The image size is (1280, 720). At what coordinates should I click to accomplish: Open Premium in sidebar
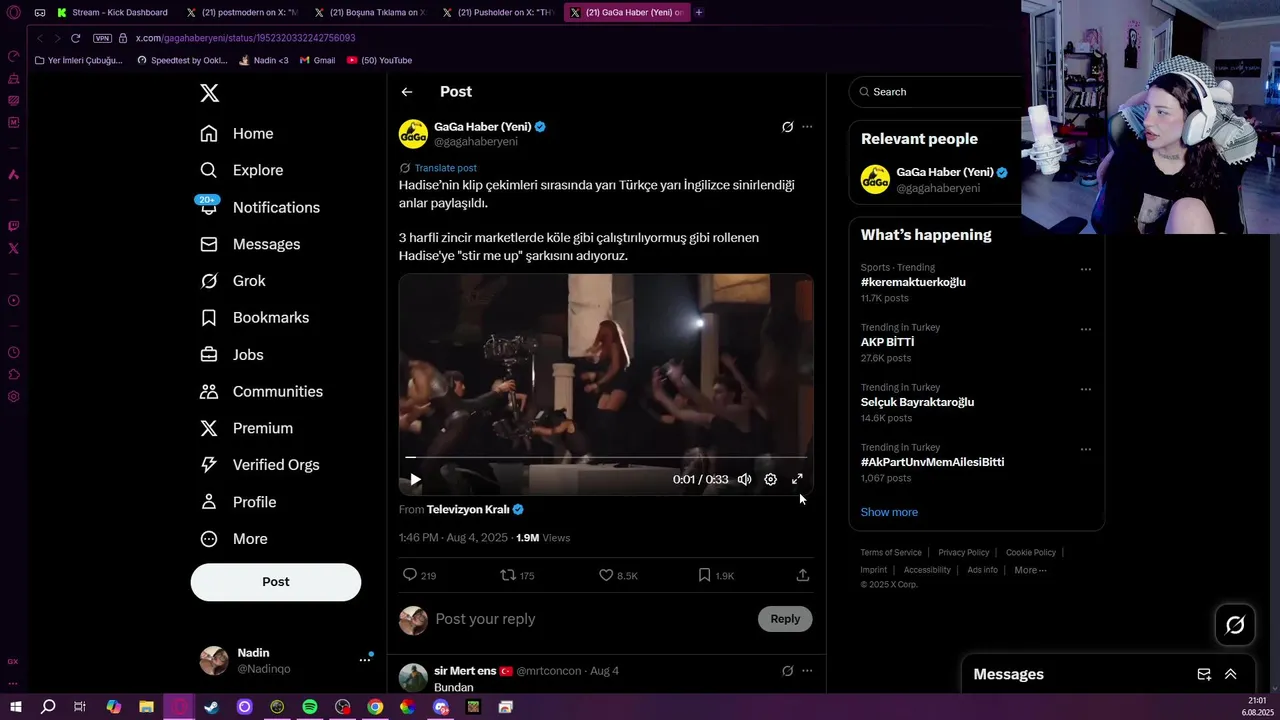[x=247, y=428]
